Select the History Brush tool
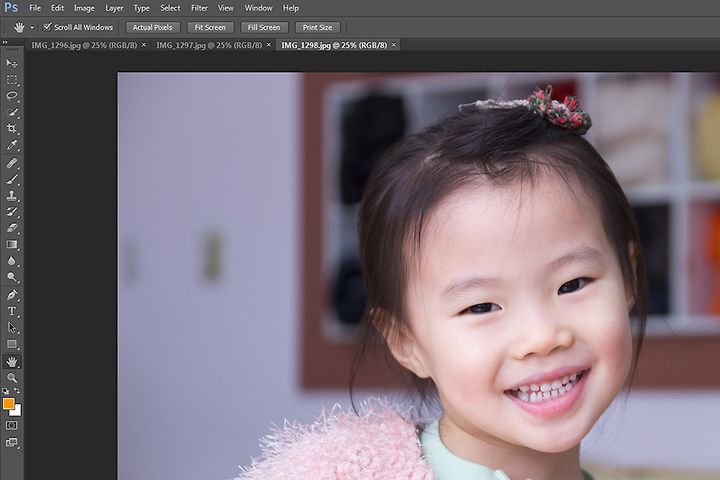This screenshot has height=480, width=720. (x=12, y=212)
